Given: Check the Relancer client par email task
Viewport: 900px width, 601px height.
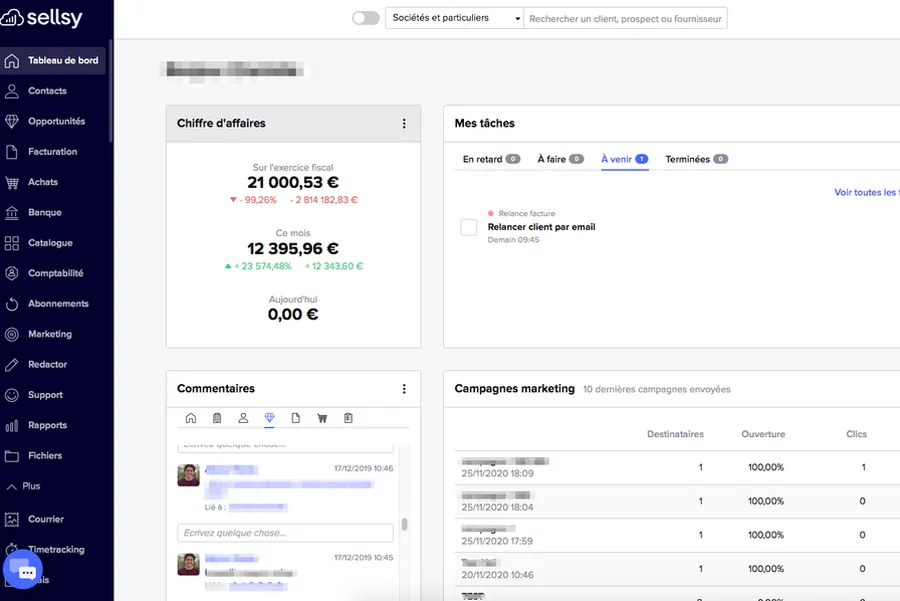Looking at the screenshot, I should (468, 227).
